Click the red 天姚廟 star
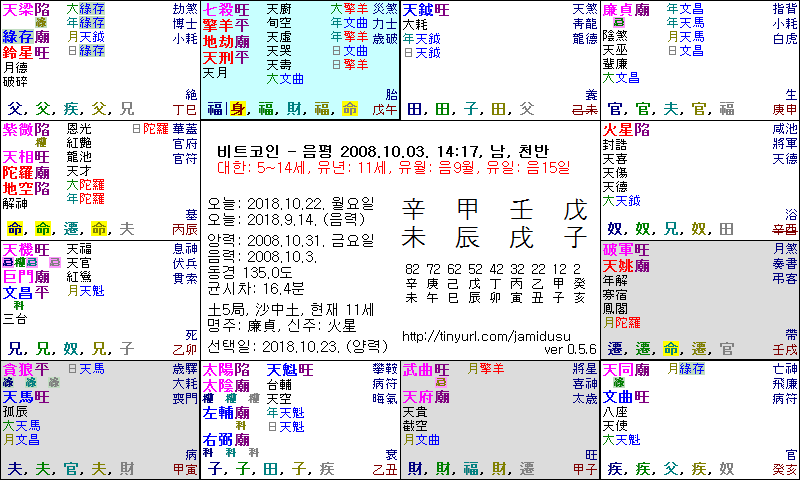 click(626, 266)
